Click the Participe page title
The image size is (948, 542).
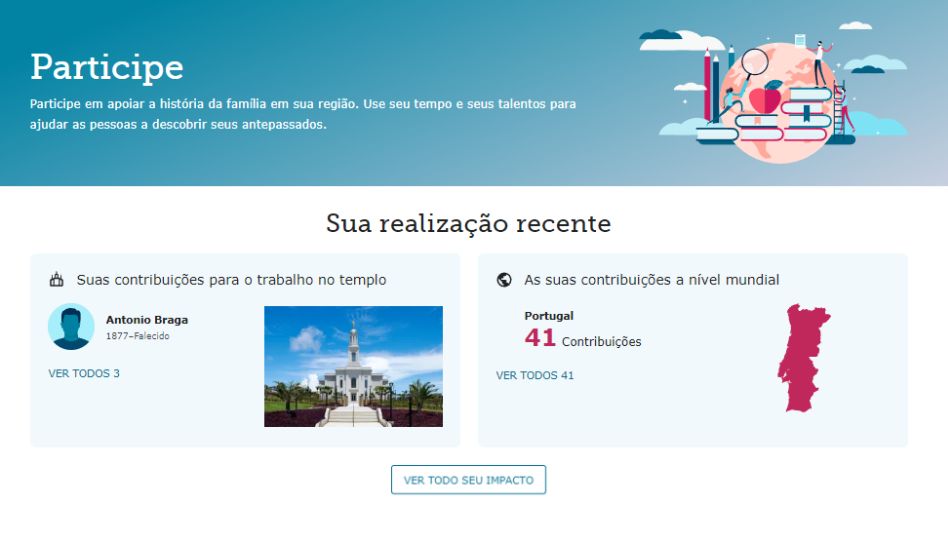pos(107,67)
